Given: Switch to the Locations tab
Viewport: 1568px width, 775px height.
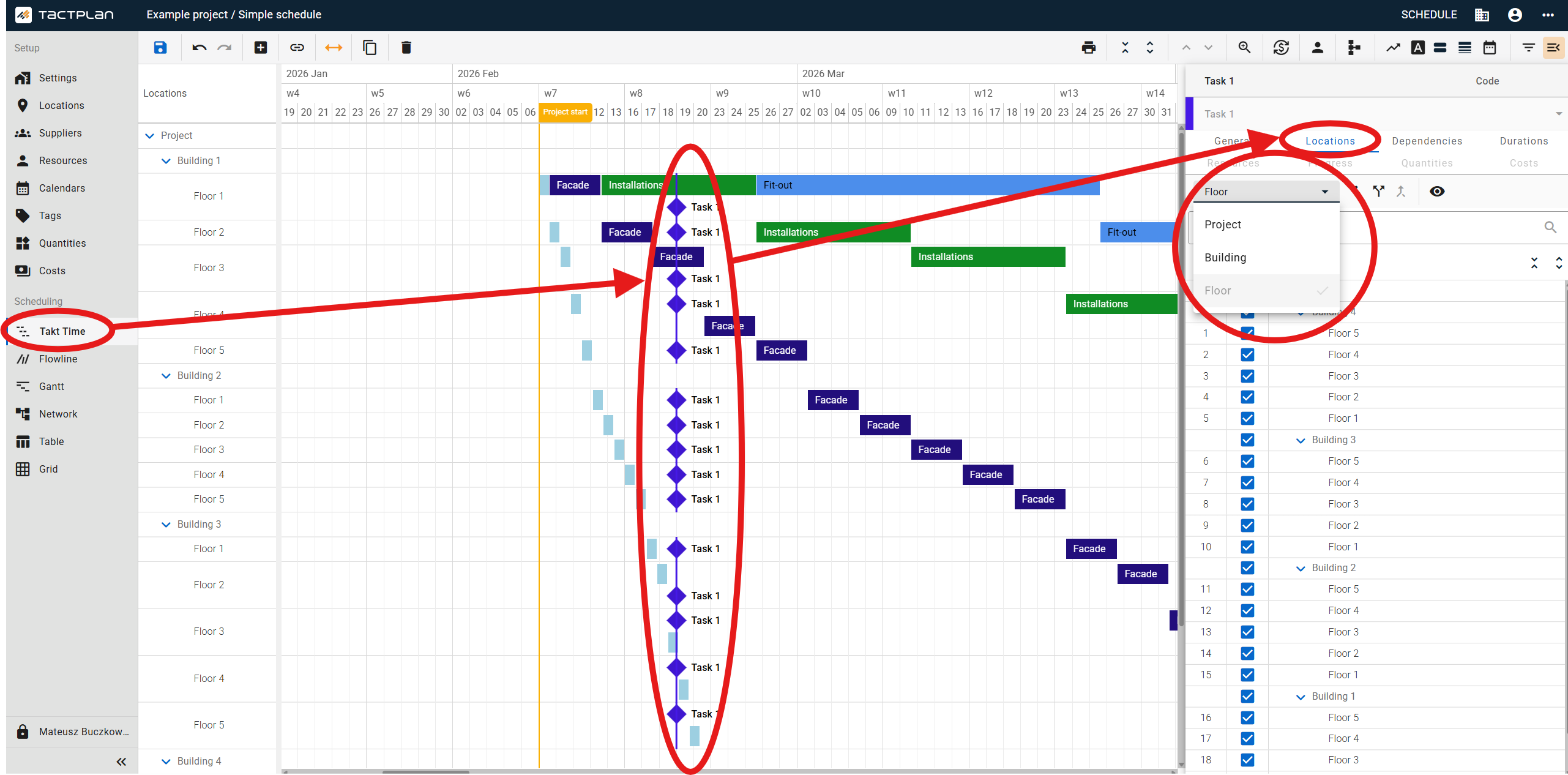Looking at the screenshot, I should (x=1330, y=141).
